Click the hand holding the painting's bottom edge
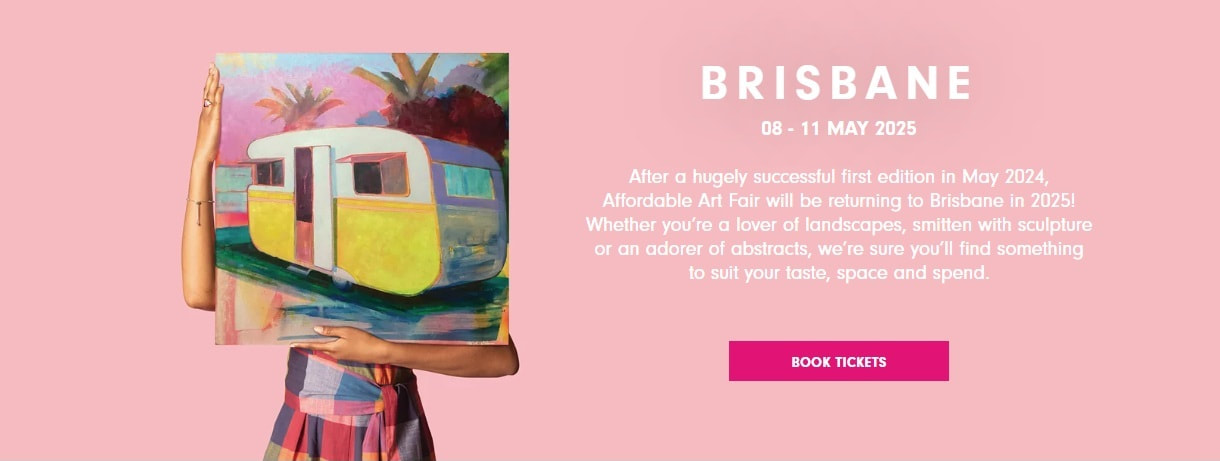The image size is (1220, 461). click(x=352, y=344)
